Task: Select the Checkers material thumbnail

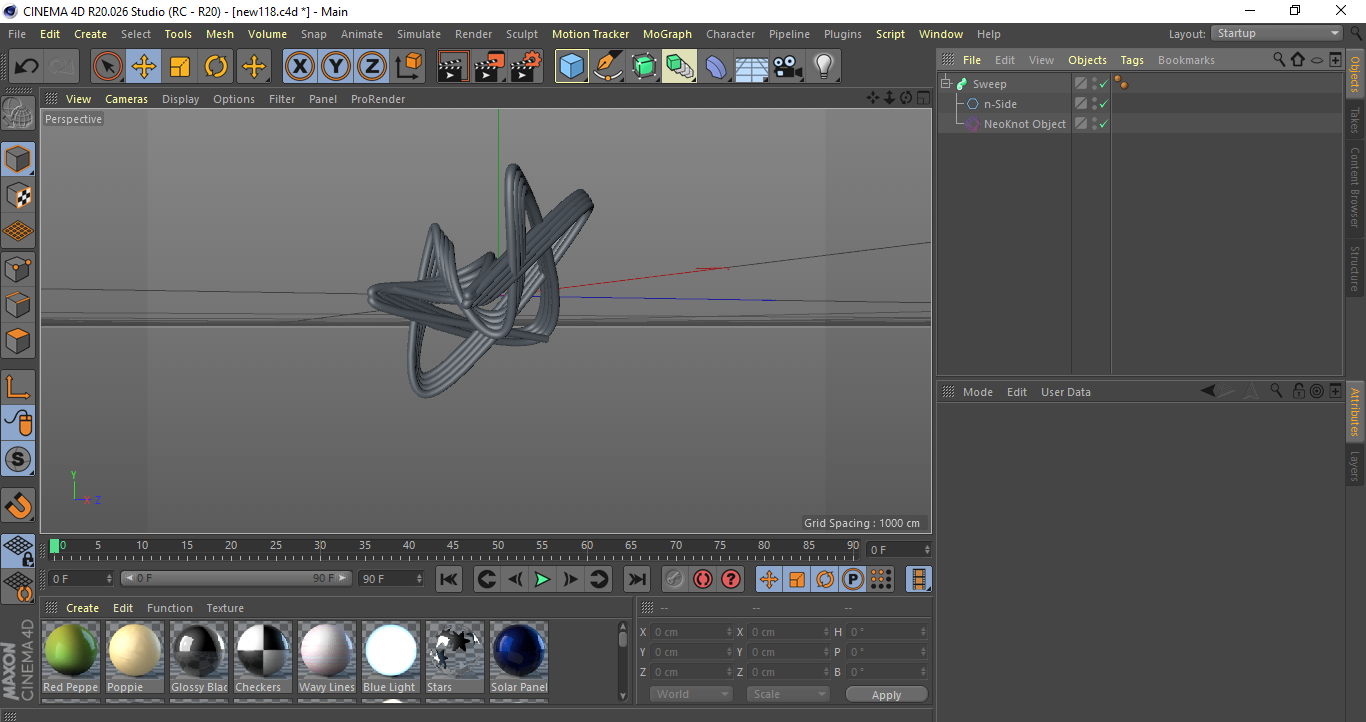Action: click(x=263, y=658)
